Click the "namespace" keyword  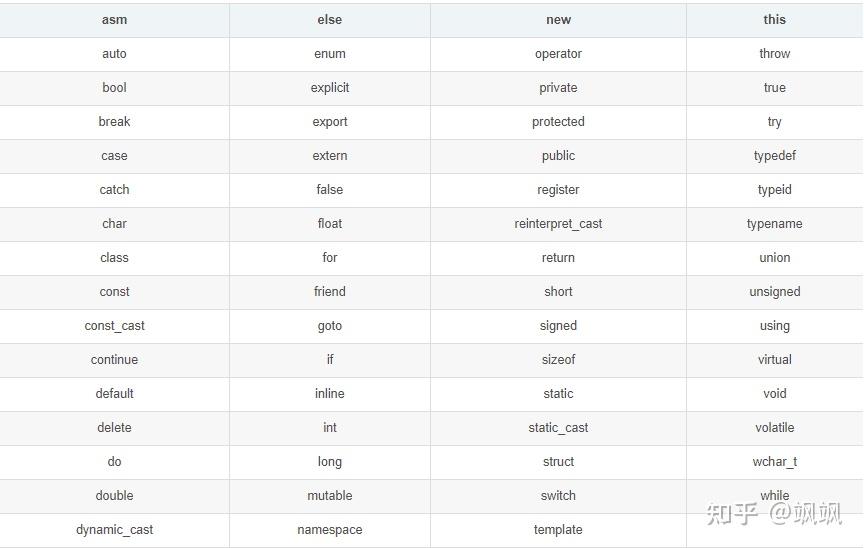(329, 530)
